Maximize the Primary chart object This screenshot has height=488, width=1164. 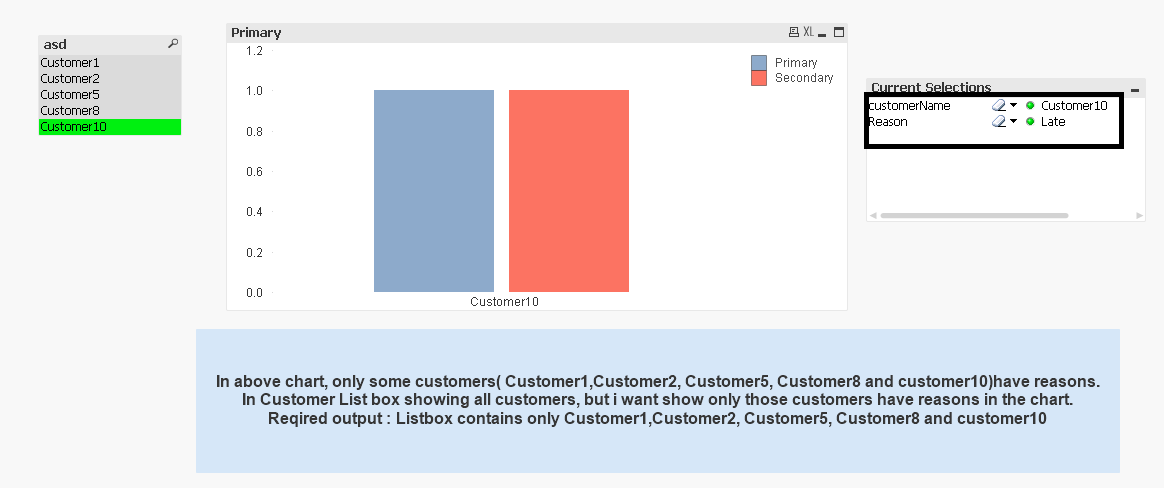(x=839, y=33)
